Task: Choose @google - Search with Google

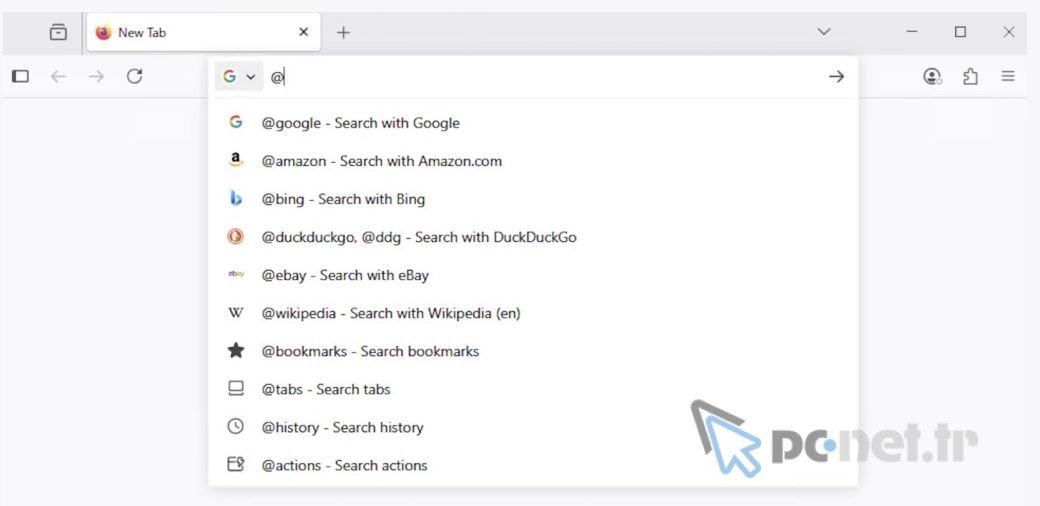Action: click(533, 123)
